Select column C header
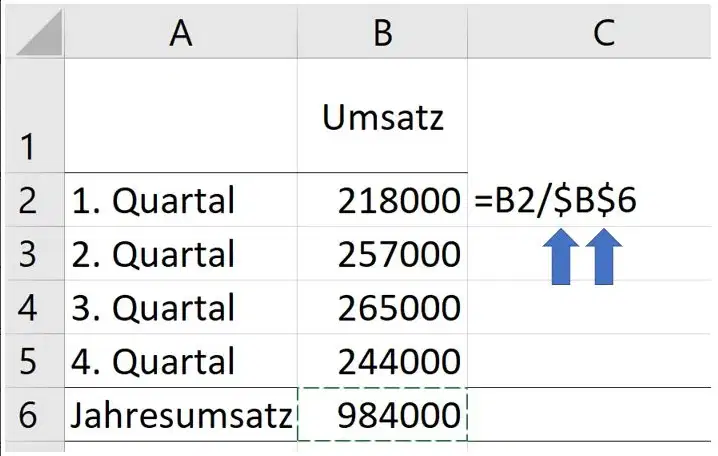This screenshot has width=718, height=456. [591, 33]
